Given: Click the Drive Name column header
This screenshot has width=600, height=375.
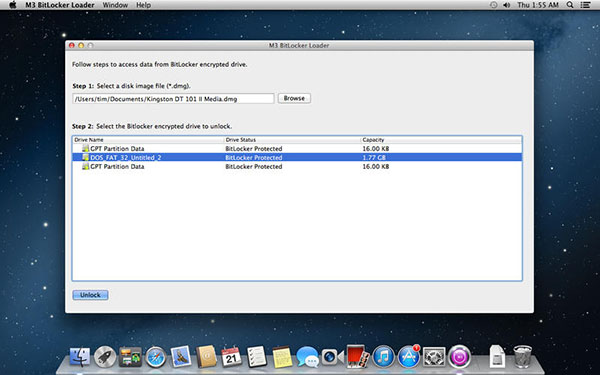Looking at the screenshot, I should (x=148, y=140).
